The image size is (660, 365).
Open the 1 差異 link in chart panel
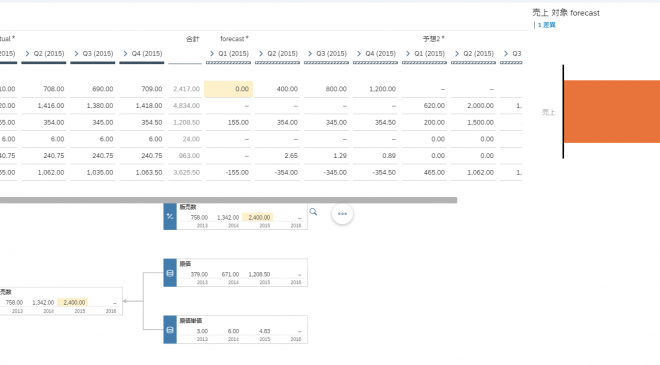coord(547,25)
